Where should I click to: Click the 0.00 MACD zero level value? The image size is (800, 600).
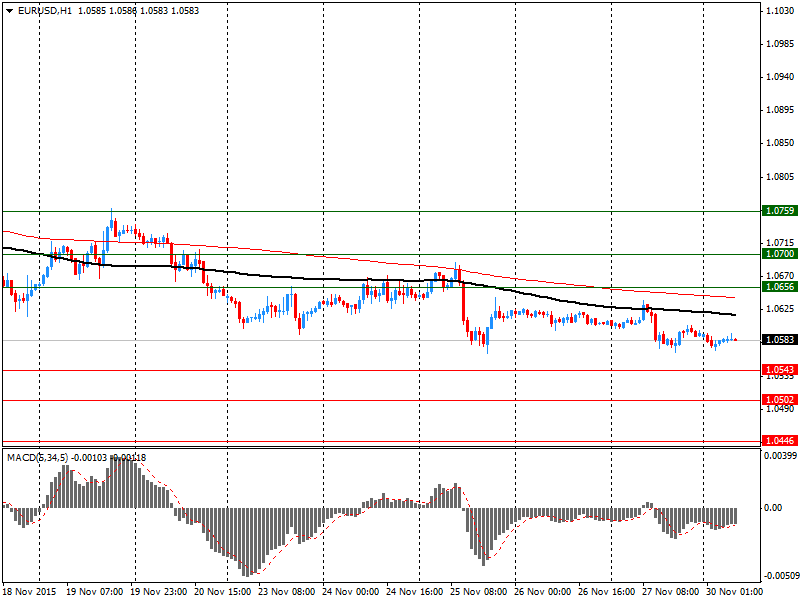[773, 508]
